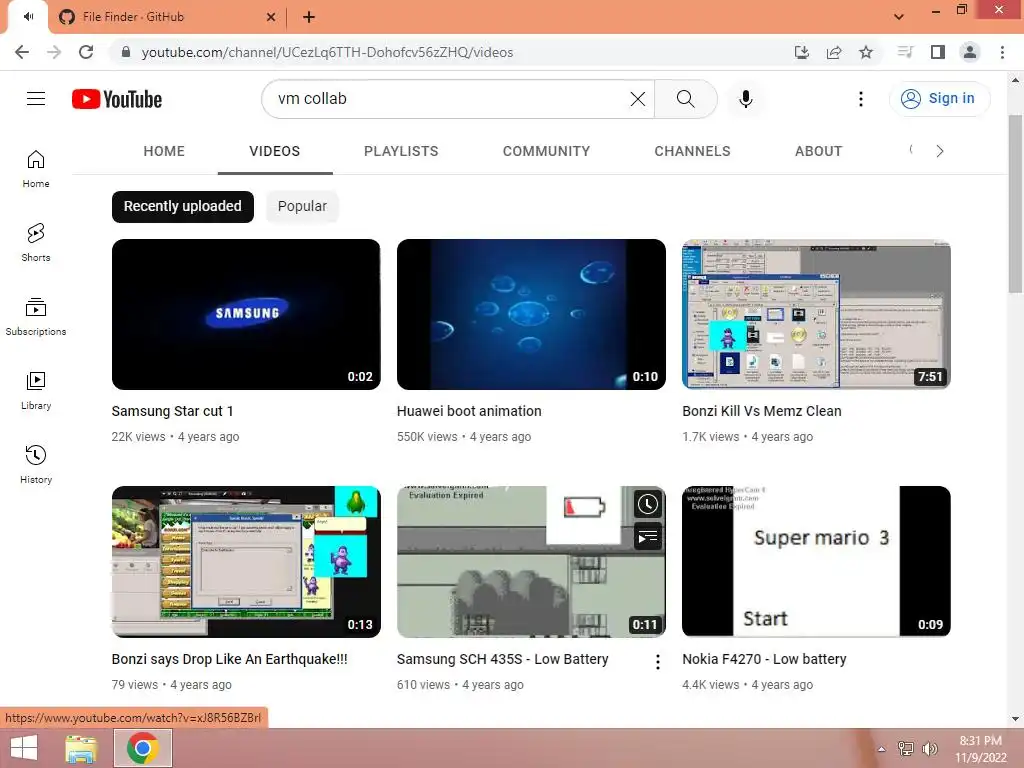The height and width of the screenshot is (768, 1024).
Task: Open the media control icon in toolbar
Action: (905, 52)
